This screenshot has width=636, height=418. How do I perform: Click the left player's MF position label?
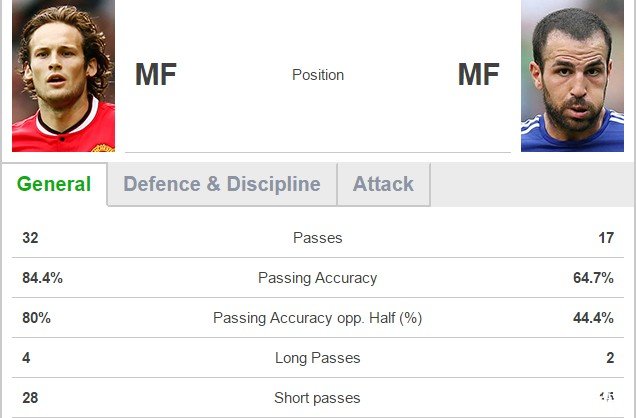click(156, 75)
